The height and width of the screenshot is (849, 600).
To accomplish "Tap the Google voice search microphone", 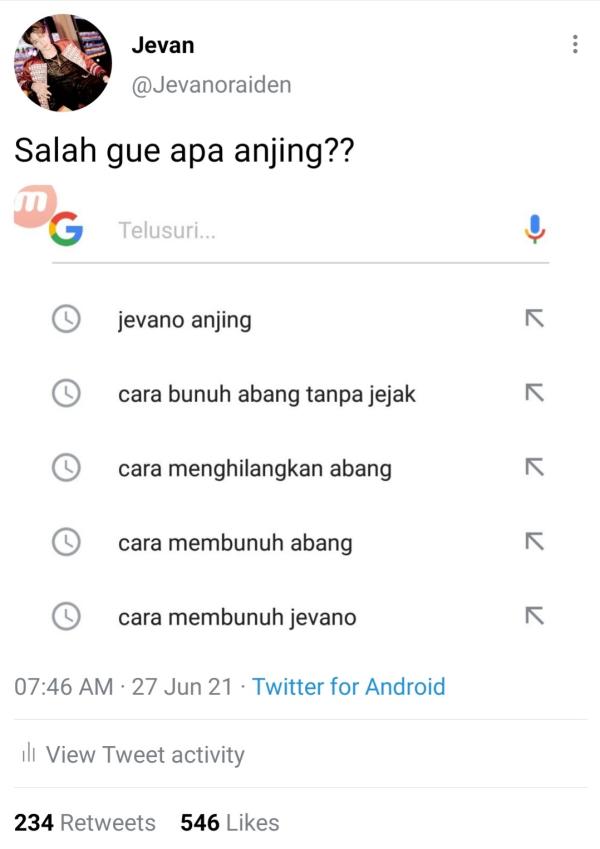I will point(534,230).
